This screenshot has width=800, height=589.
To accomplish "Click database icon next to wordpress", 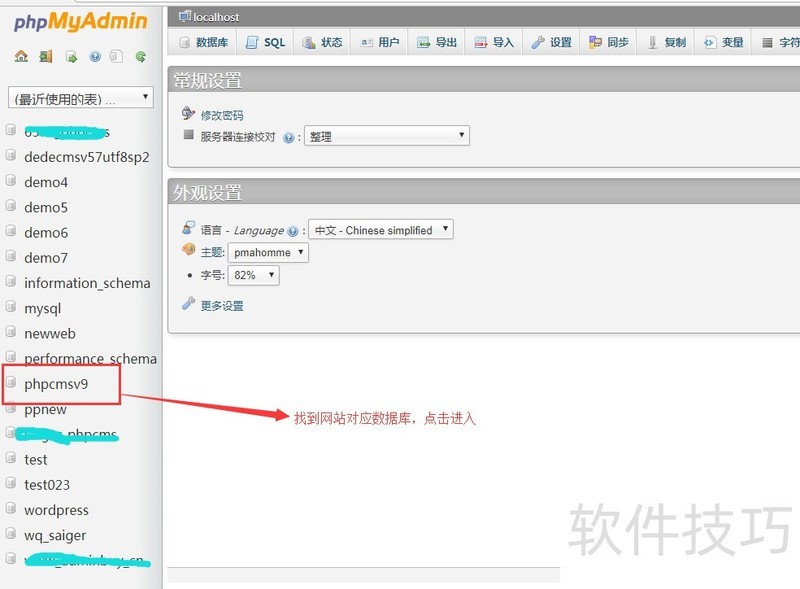I will 11,508.
